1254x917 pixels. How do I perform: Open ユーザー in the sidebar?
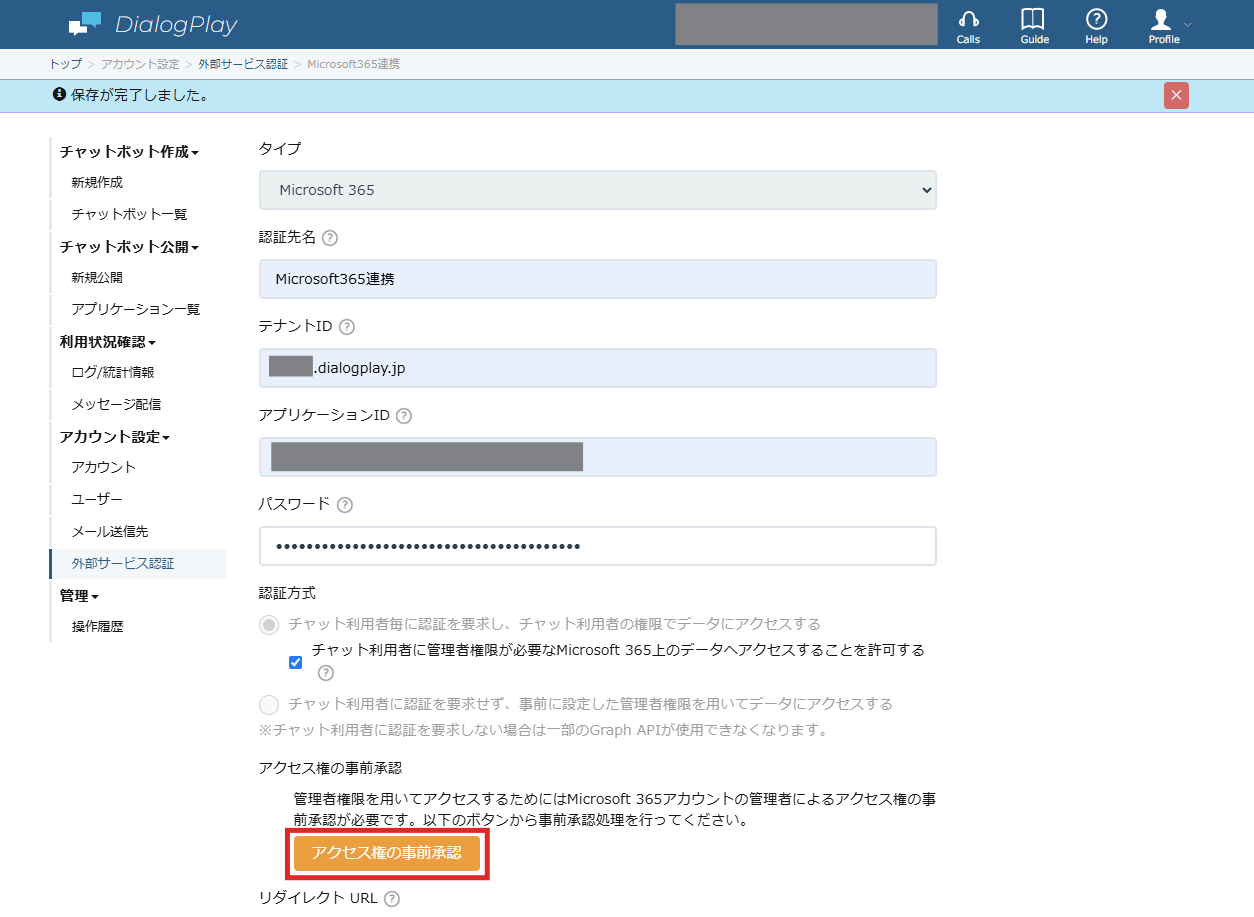(97, 500)
